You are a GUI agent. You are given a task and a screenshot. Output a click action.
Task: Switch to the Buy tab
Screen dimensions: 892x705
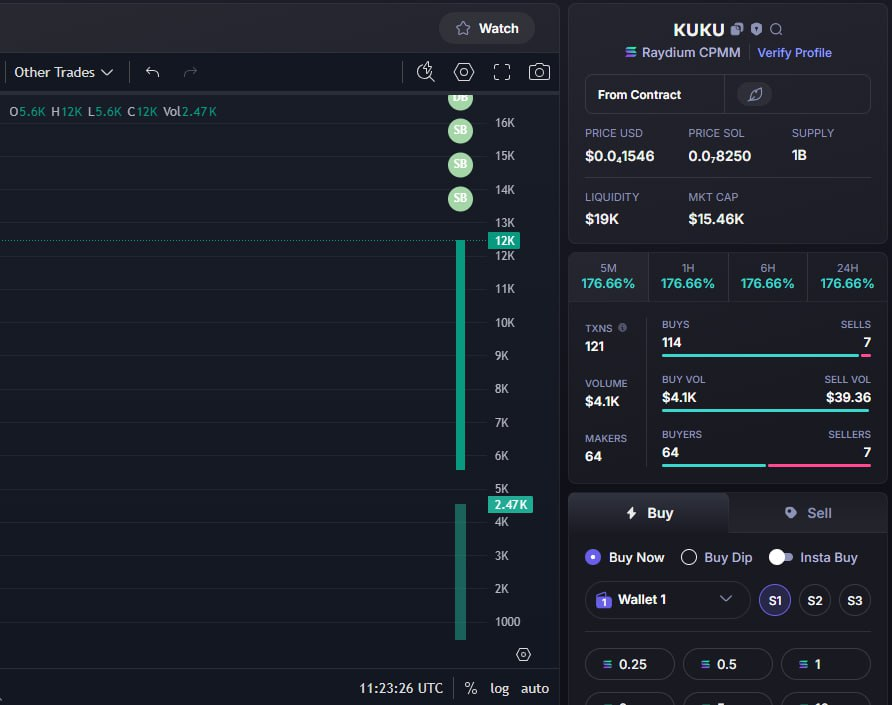click(649, 513)
